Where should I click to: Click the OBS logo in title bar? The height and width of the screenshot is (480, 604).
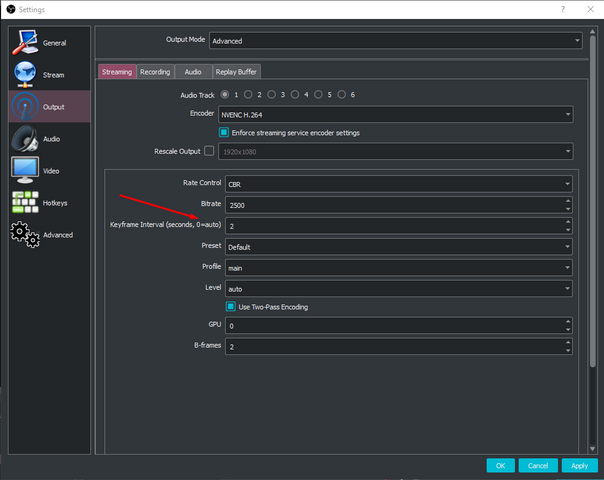[10, 8]
